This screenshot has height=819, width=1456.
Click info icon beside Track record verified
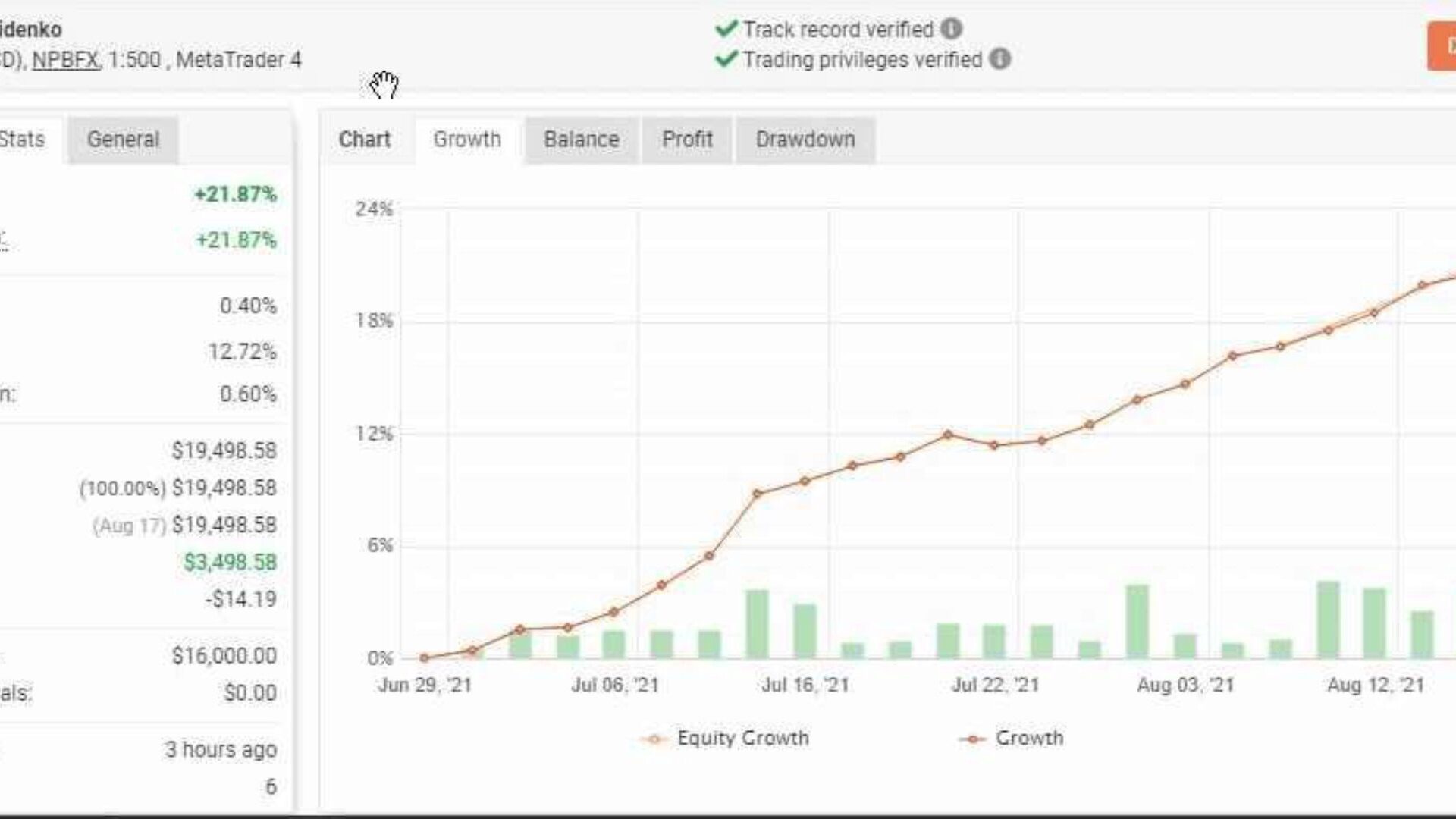952,29
